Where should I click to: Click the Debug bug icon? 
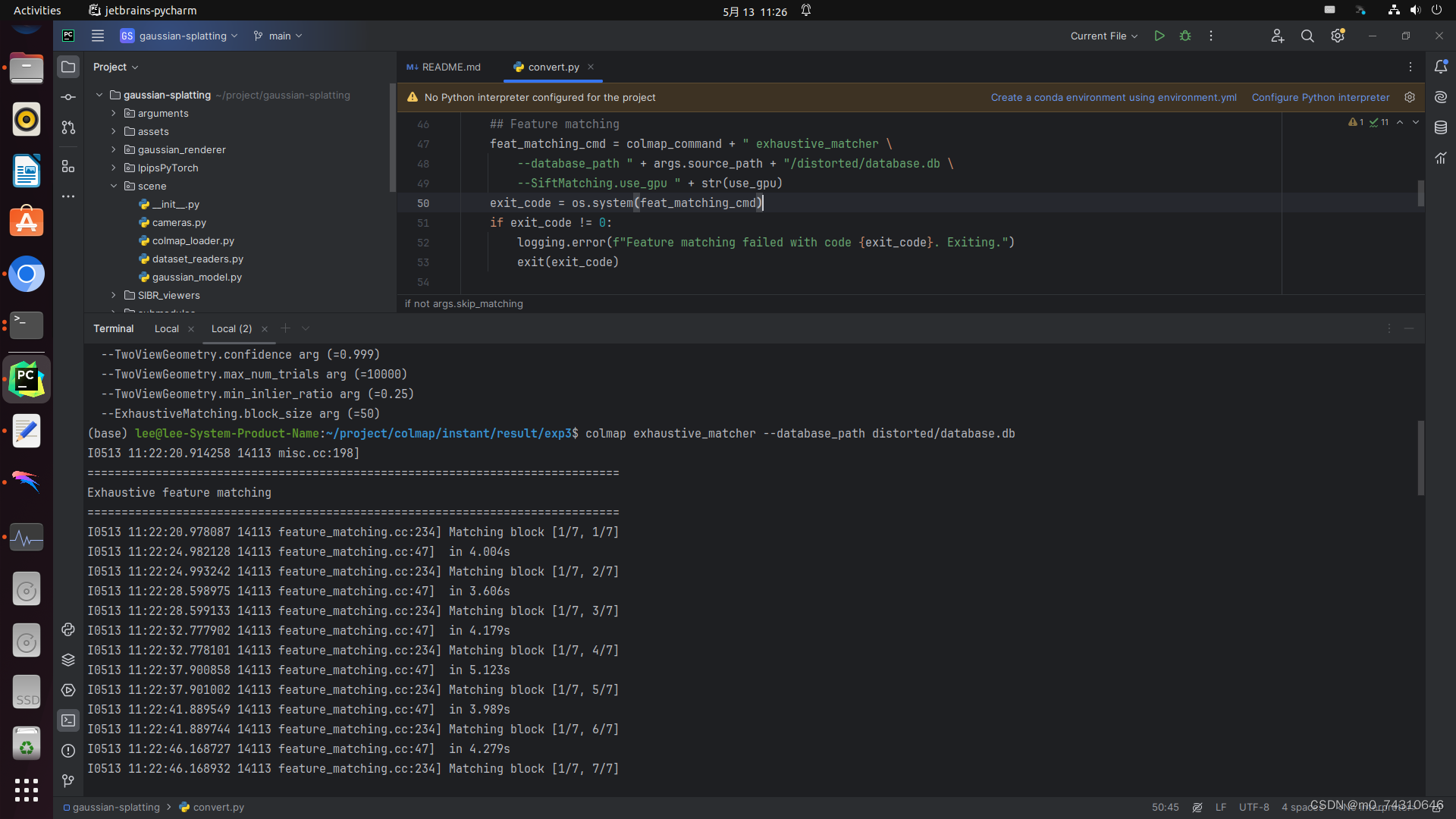1185,36
